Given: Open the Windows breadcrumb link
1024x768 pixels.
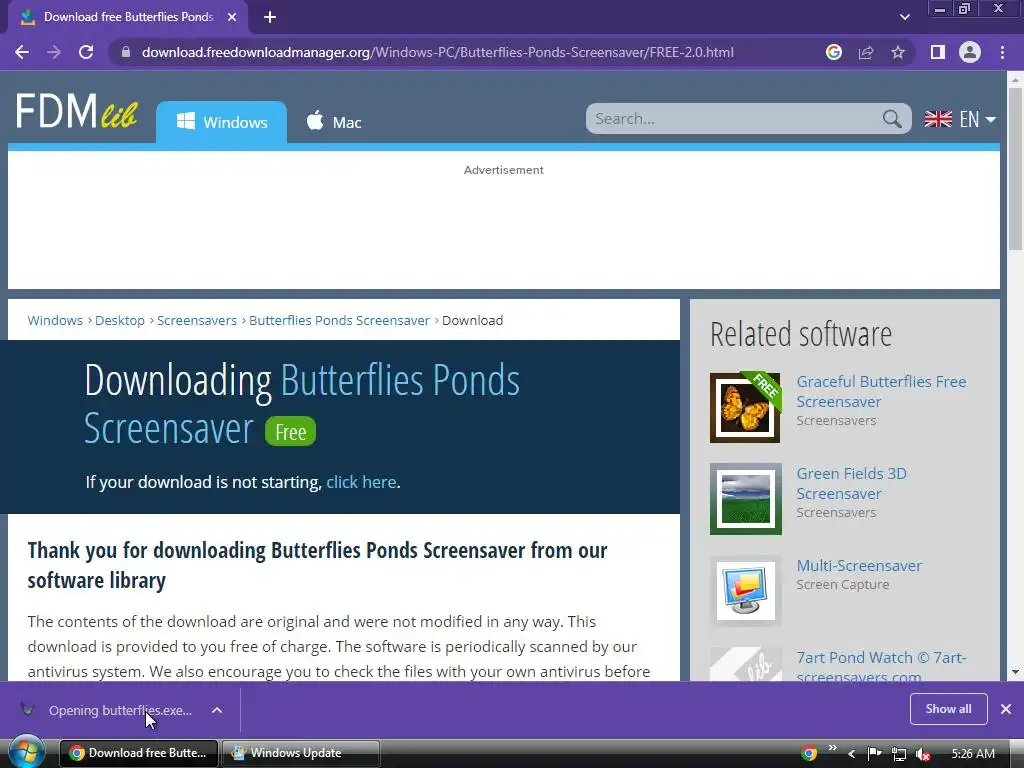Looking at the screenshot, I should tap(55, 321).
